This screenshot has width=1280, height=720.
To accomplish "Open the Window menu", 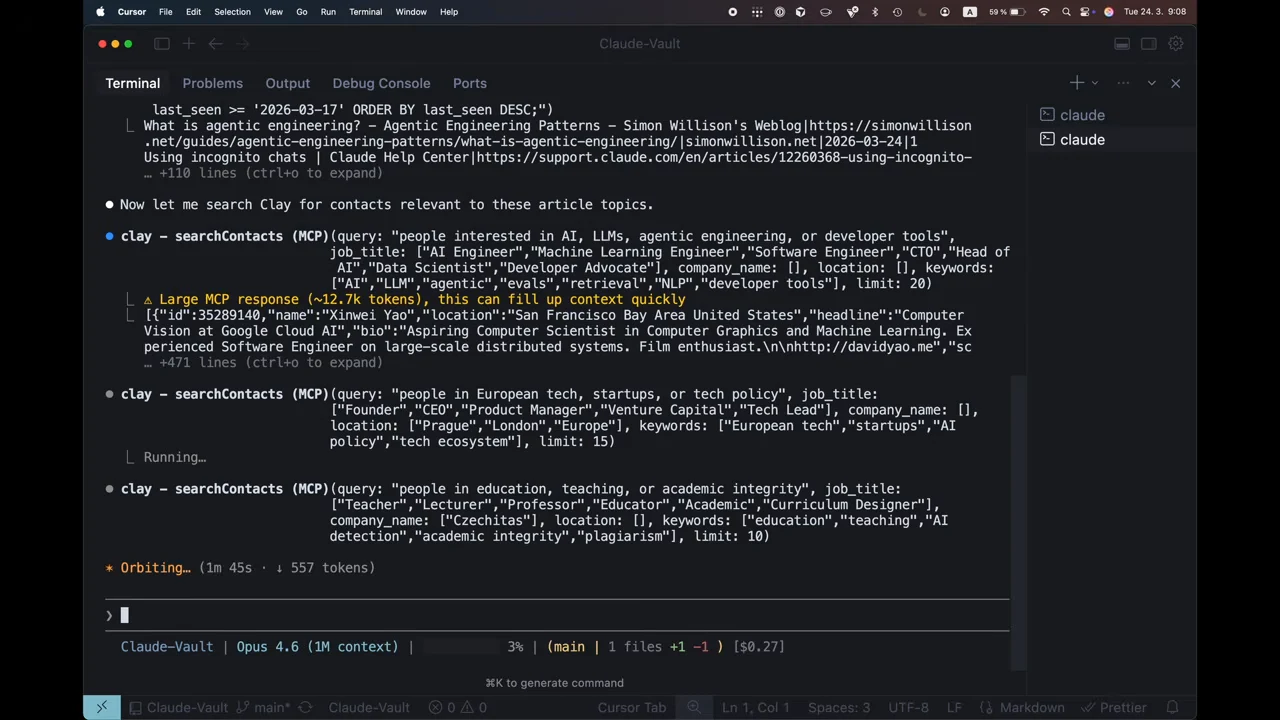I will click(411, 12).
